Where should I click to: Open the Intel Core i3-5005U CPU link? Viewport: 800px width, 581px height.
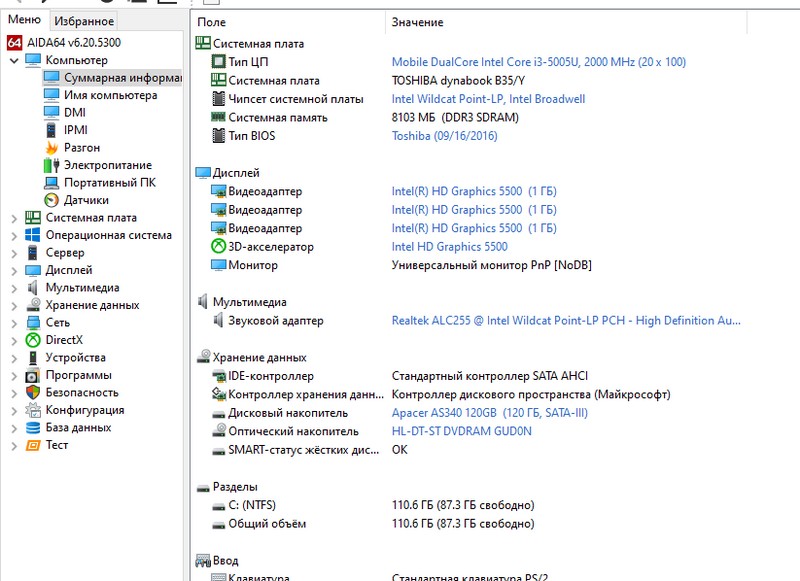click(538, 62)
